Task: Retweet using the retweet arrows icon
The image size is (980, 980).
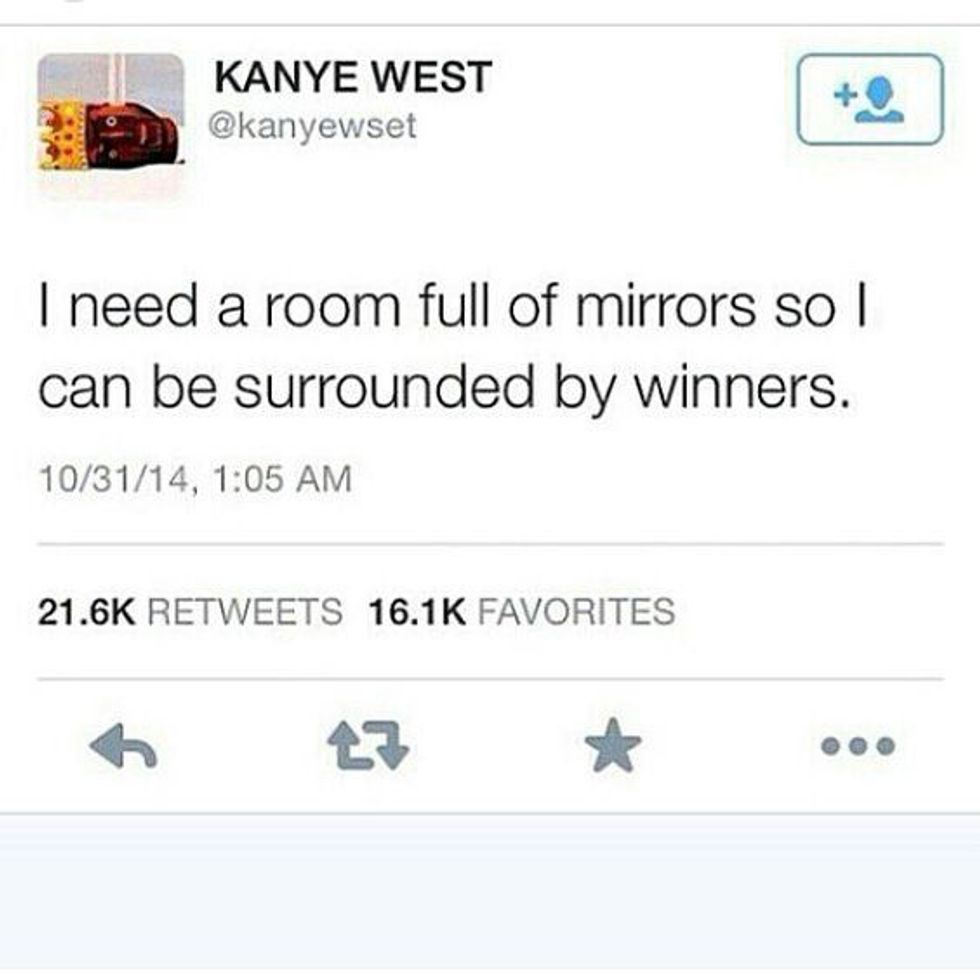Action: (368, 745)
